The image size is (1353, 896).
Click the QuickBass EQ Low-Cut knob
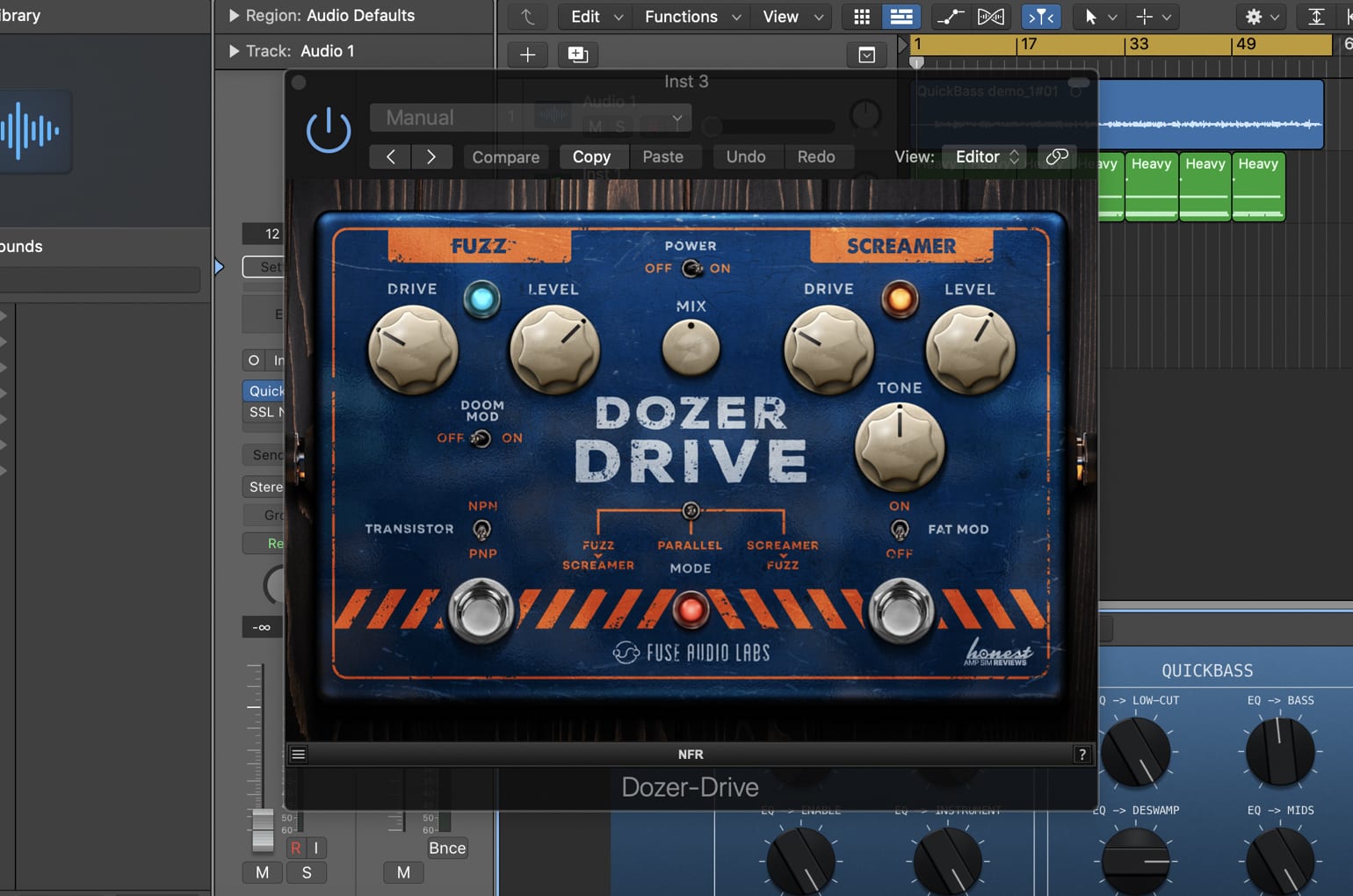click(x=1136, y=752)
